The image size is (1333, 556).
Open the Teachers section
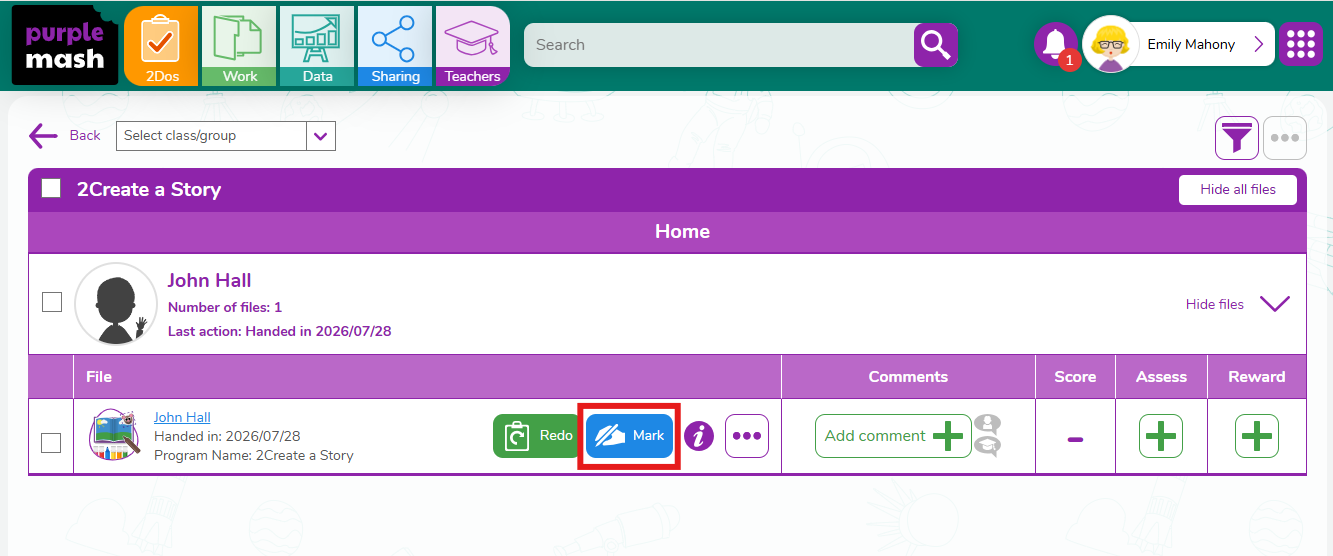tap(473, 46)
